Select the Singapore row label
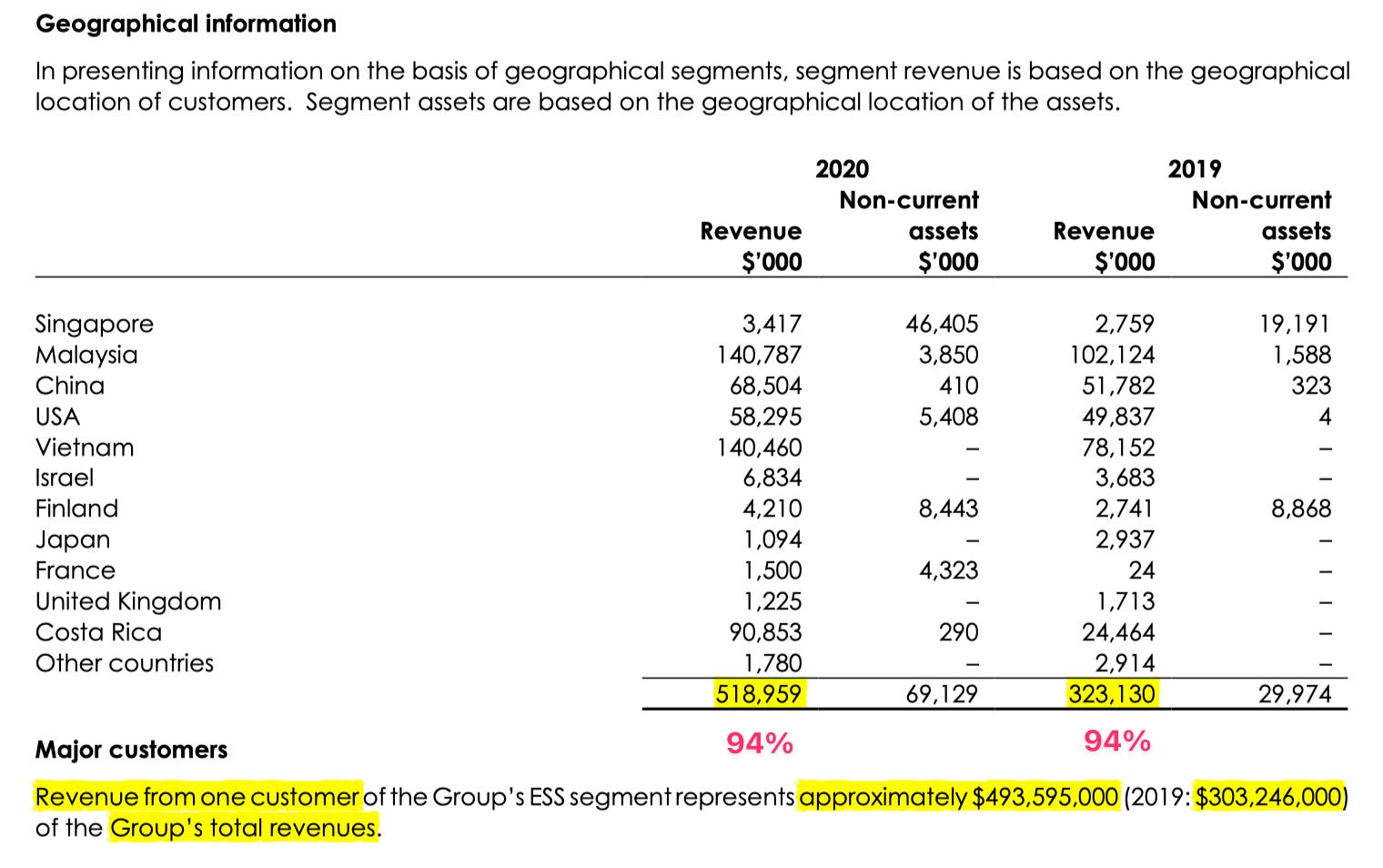 click(x=94, y=324)
